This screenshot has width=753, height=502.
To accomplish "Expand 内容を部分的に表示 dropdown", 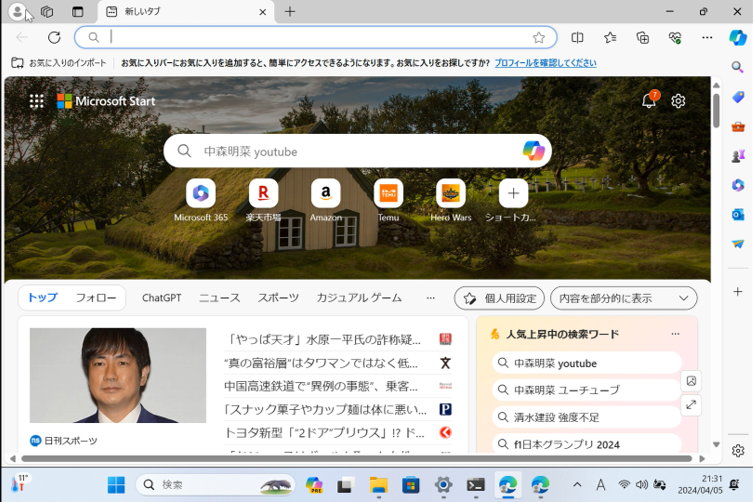I will click(x=623, y=298).
